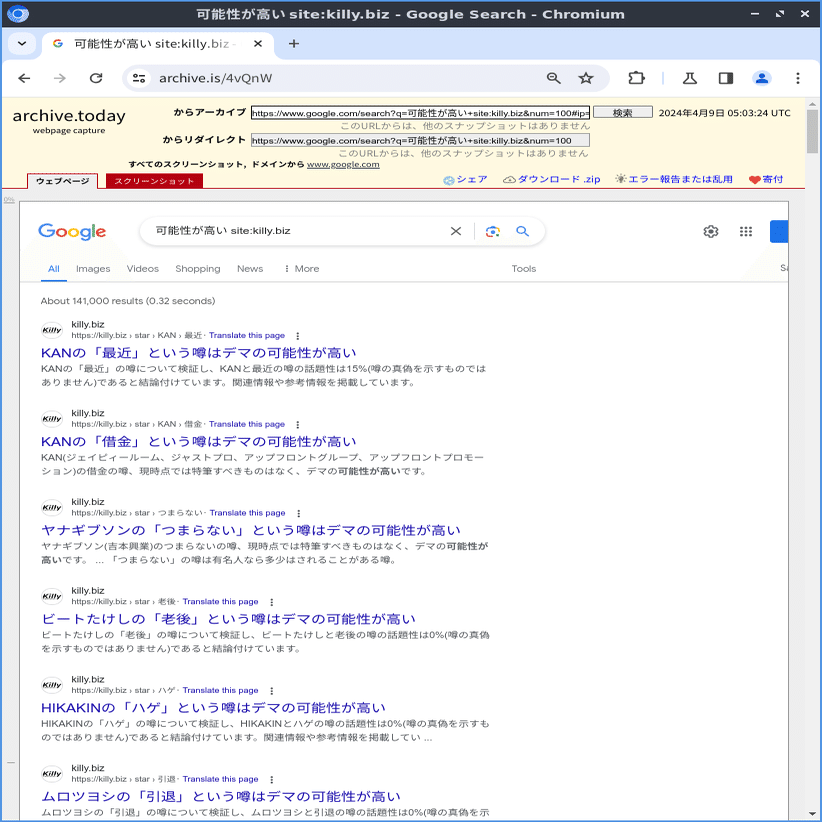Click the 寄付 donate link
The width and height of the screenshot is (822, 822).
[766, 179]
